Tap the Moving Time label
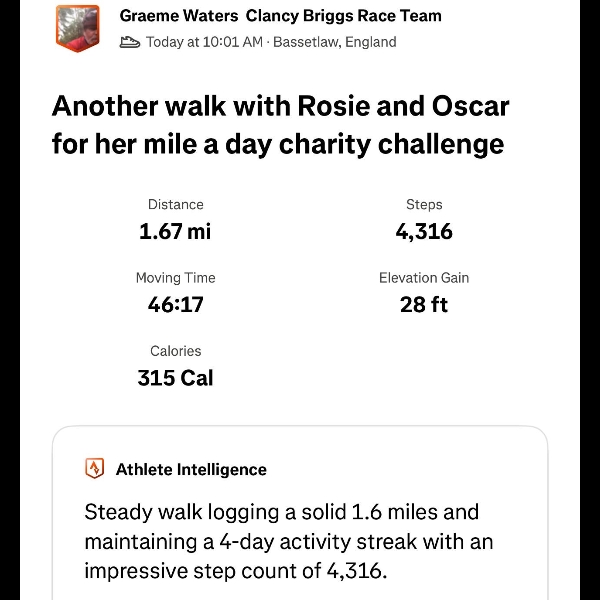Viewport: 600px width, 600px height. (175, 278)
